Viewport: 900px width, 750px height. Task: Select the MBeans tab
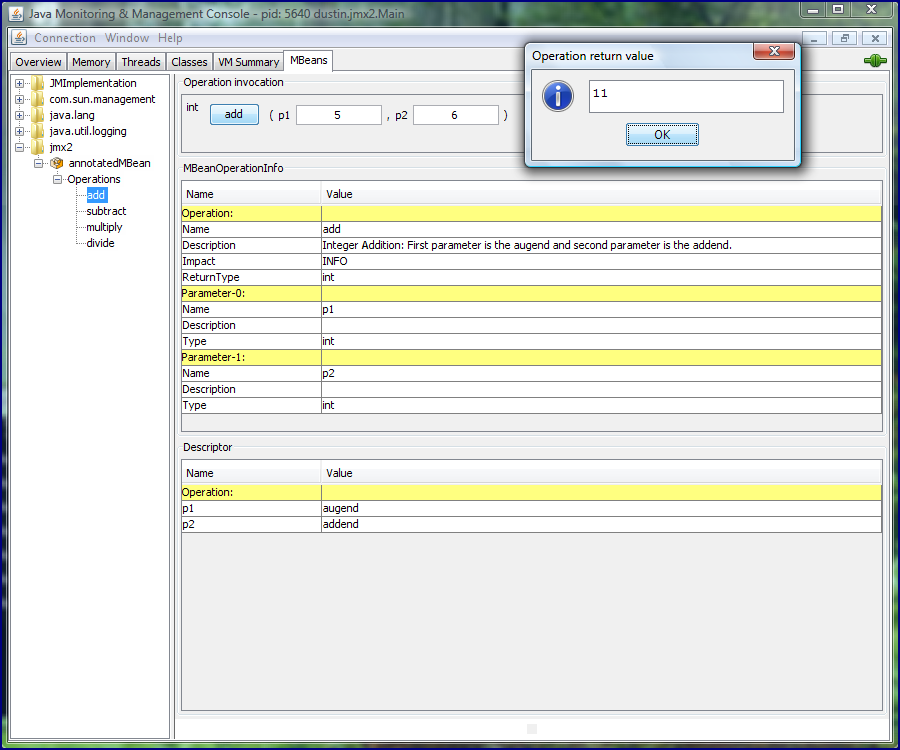(309, 60)
